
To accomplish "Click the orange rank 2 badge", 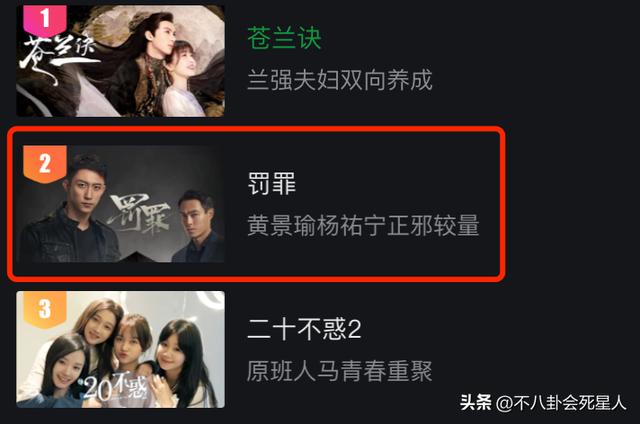I will pyautogui.click(x=45, y=163).
